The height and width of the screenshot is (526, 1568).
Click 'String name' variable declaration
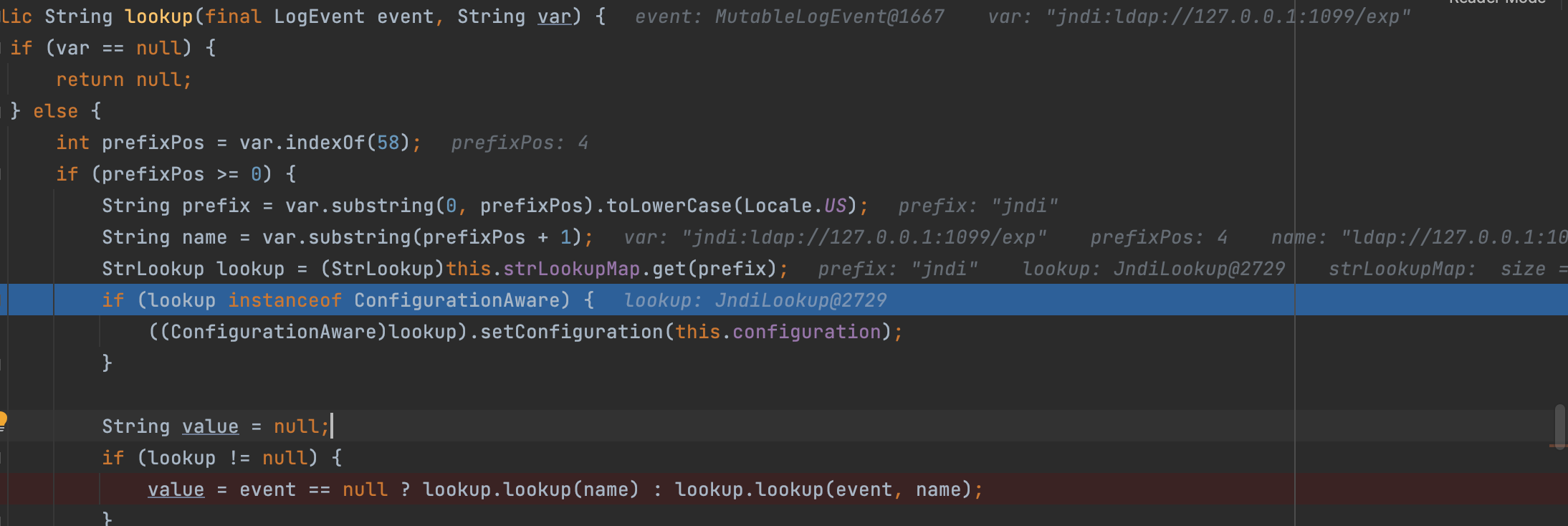pos(164,237)
